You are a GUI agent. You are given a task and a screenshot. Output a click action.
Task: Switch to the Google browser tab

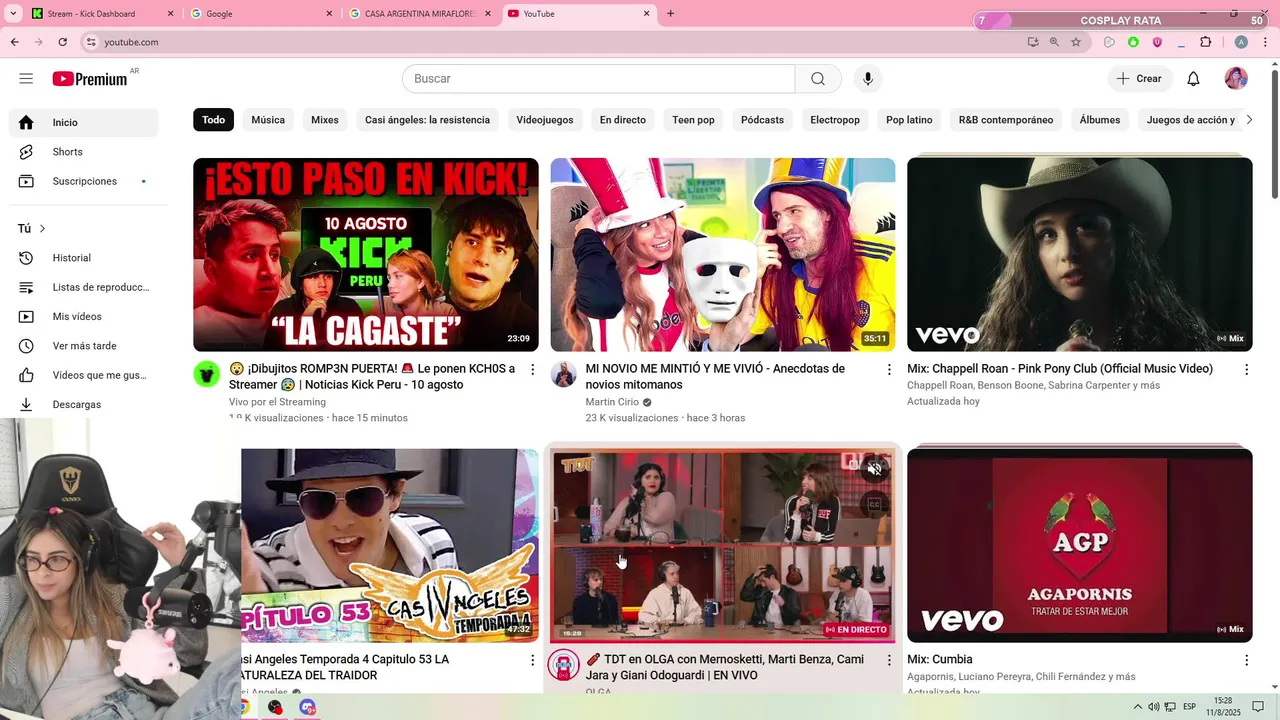tap(261, 14)
